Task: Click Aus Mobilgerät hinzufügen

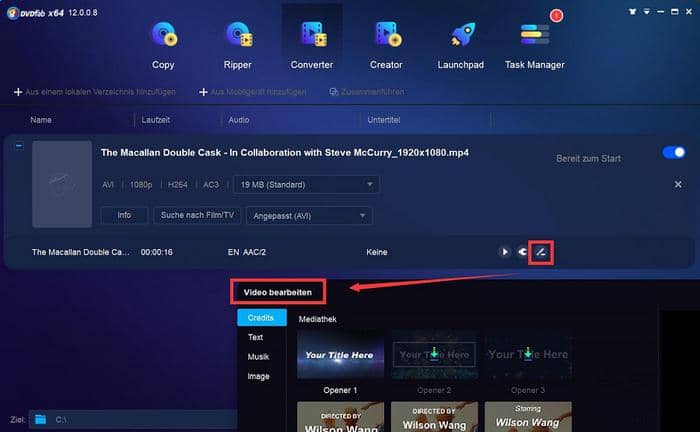Action: (x=258, y=92)
